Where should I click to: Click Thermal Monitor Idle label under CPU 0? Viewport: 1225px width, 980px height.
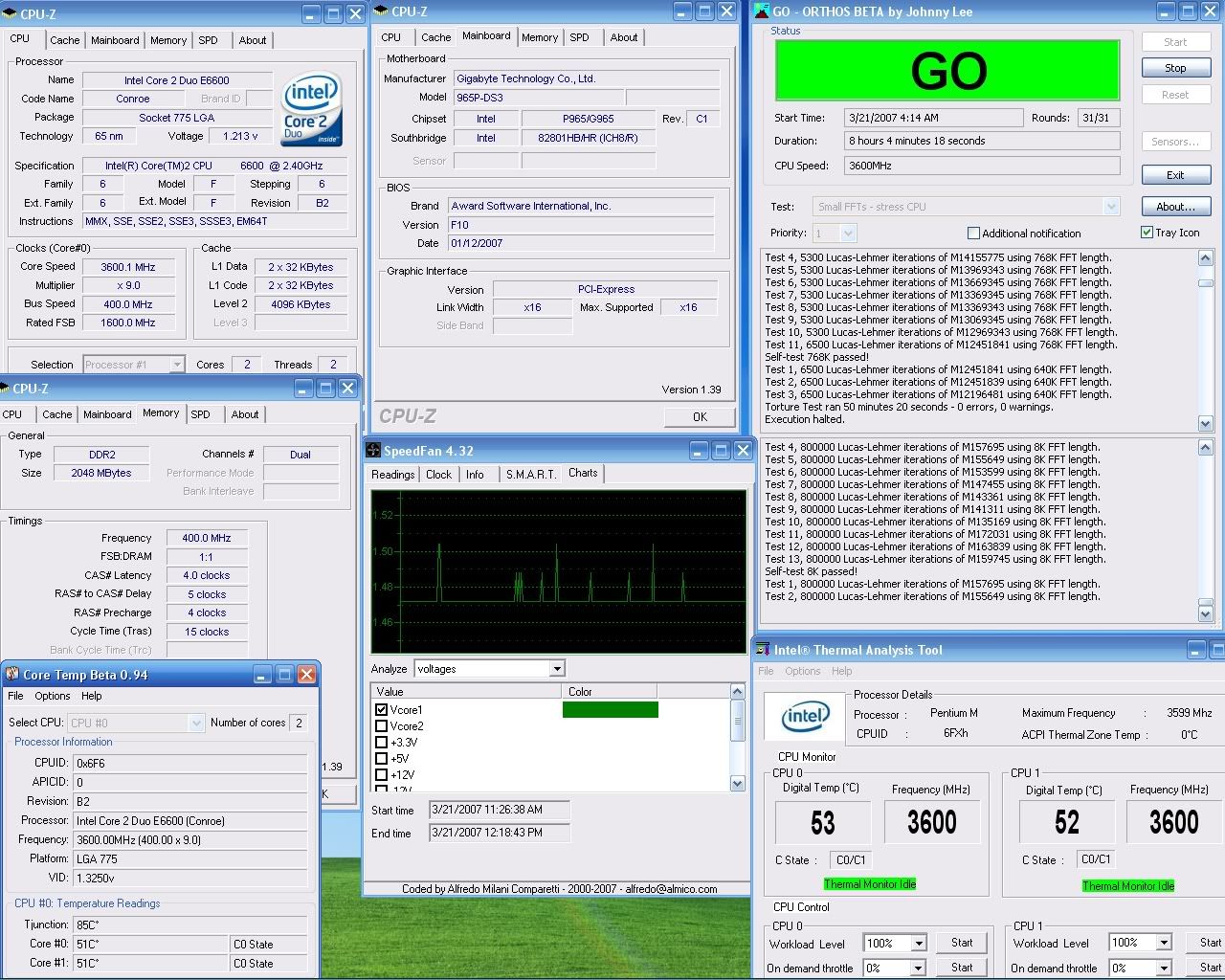(869, 883)
